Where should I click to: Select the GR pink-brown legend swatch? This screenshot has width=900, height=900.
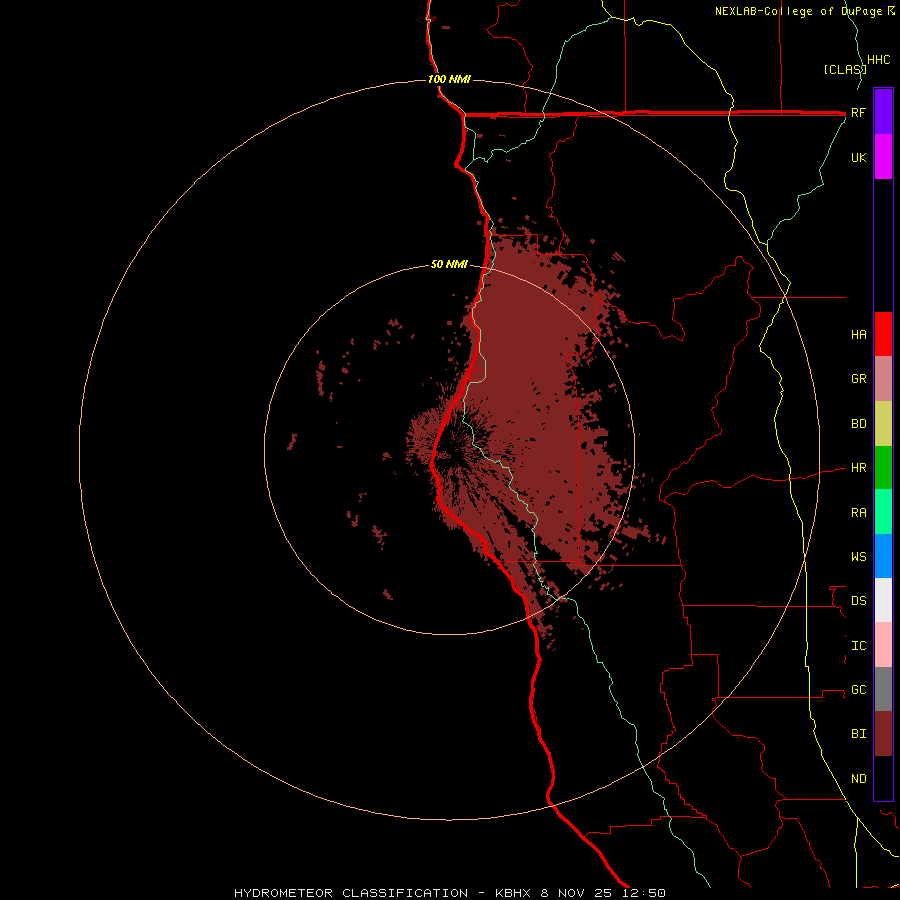pos(883,379)
